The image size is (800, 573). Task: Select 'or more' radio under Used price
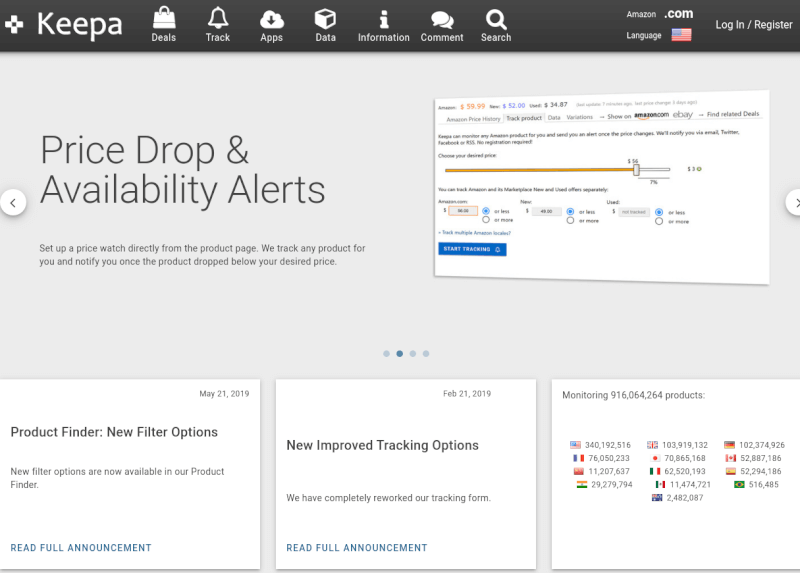[659, 221]
